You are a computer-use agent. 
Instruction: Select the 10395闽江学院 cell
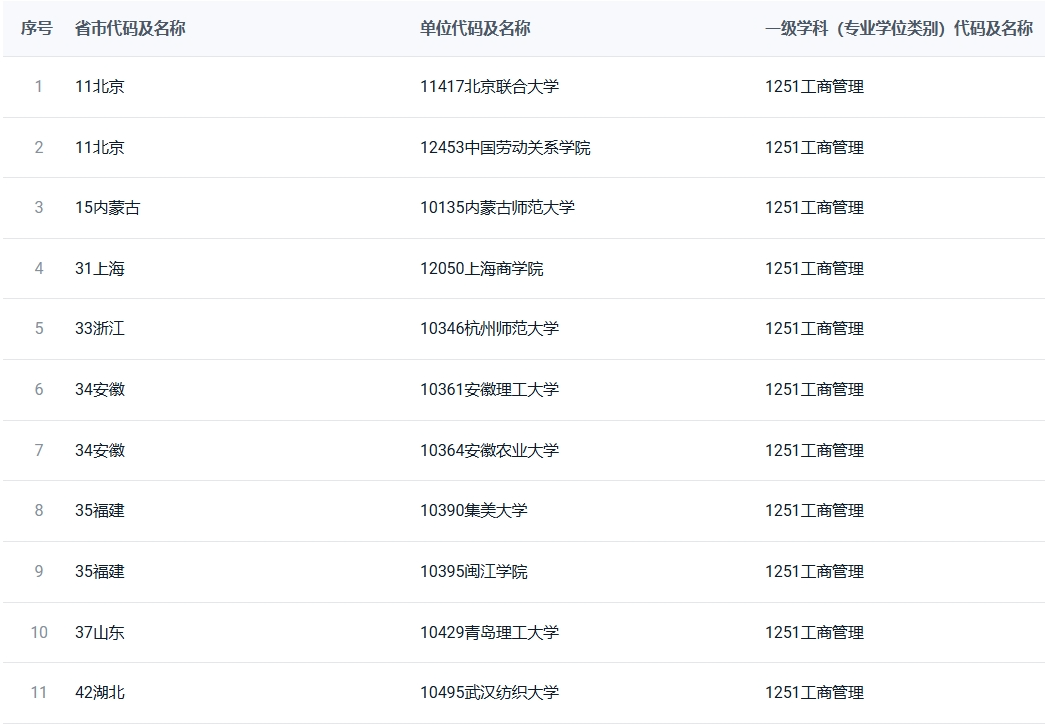(473, 572)
